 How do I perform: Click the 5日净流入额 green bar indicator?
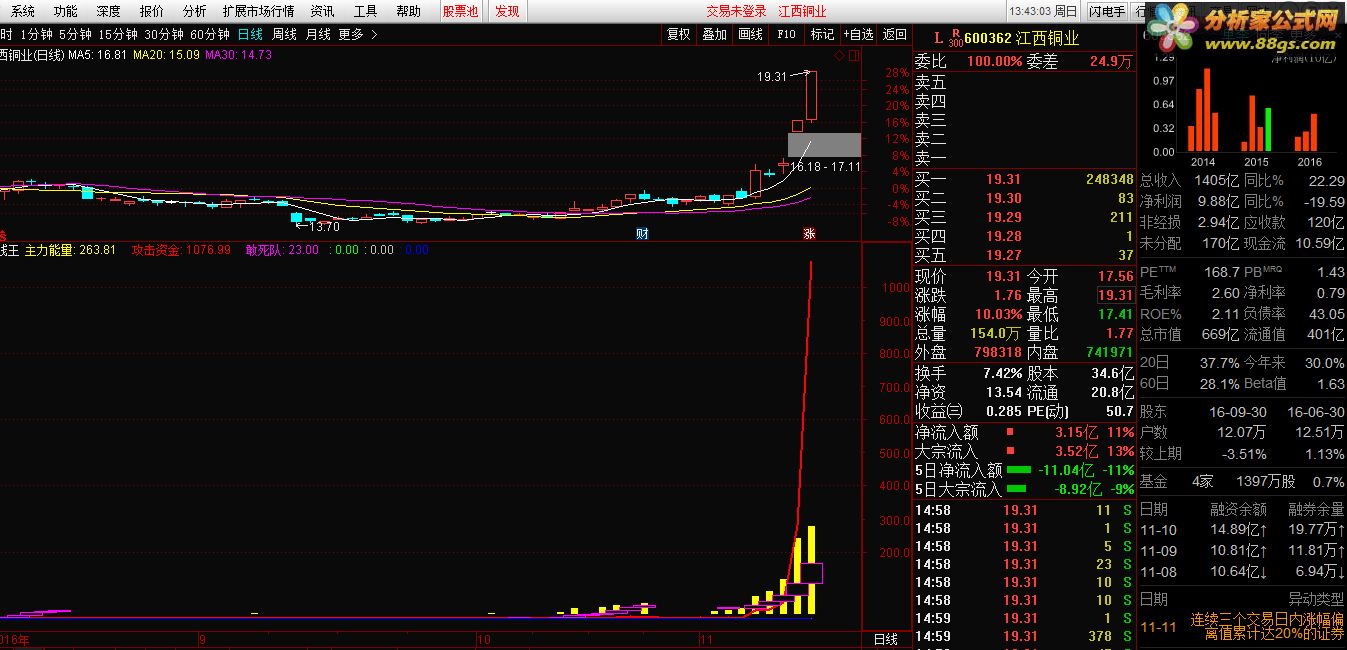pyautogui.click(x=1018, y=470)
